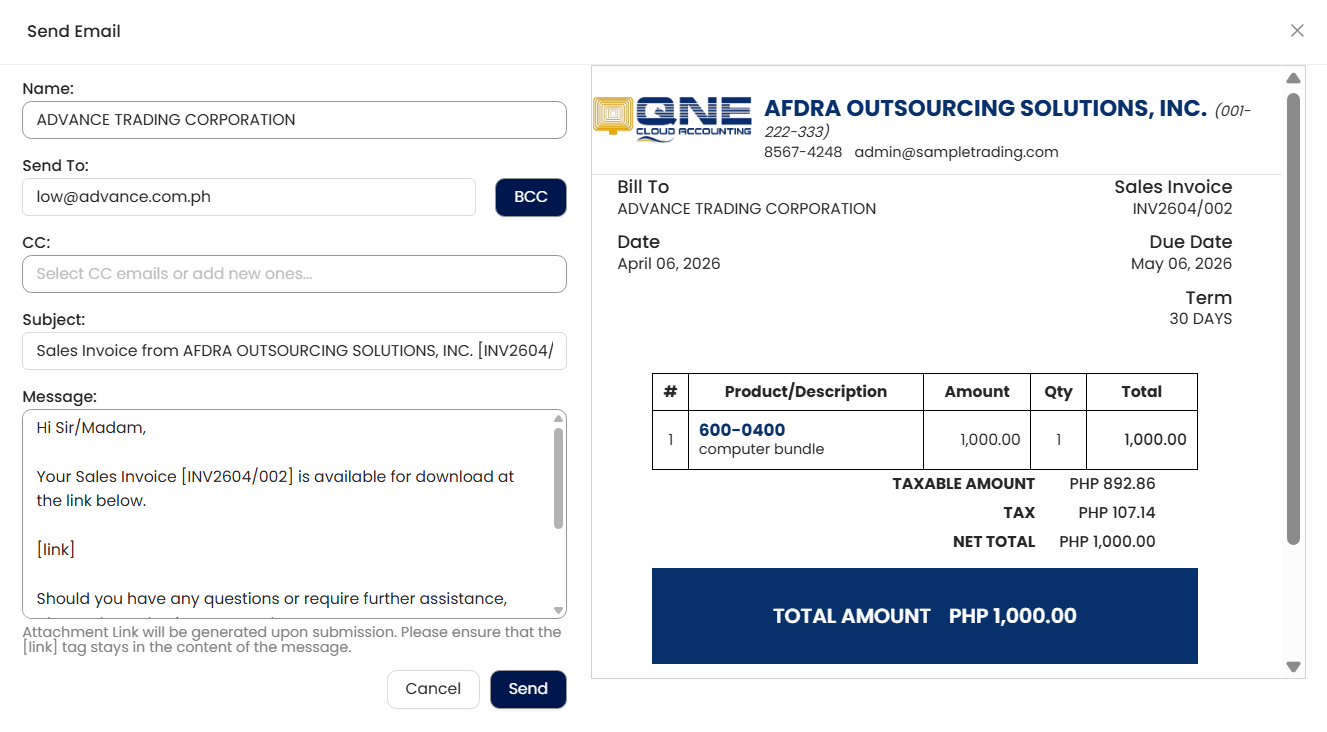Open the CC emails selector

pos(294,274)
